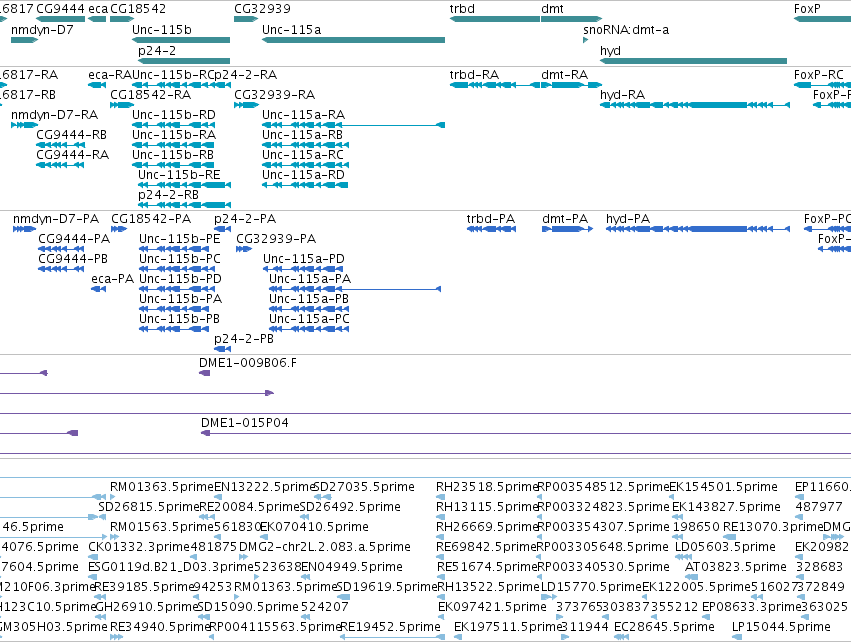Select the dmt gene label

[x=552, y=9]
